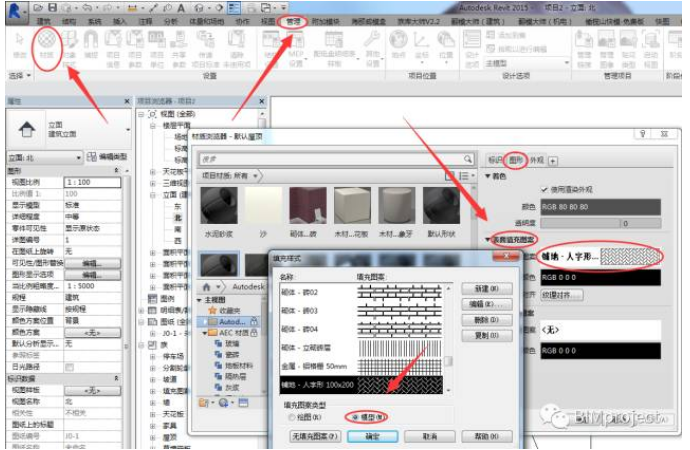This screenshot has width=690, height=450.
Task: Click the Duplicate (复制) button in Fill Patterns
Action: pos(487,336)
